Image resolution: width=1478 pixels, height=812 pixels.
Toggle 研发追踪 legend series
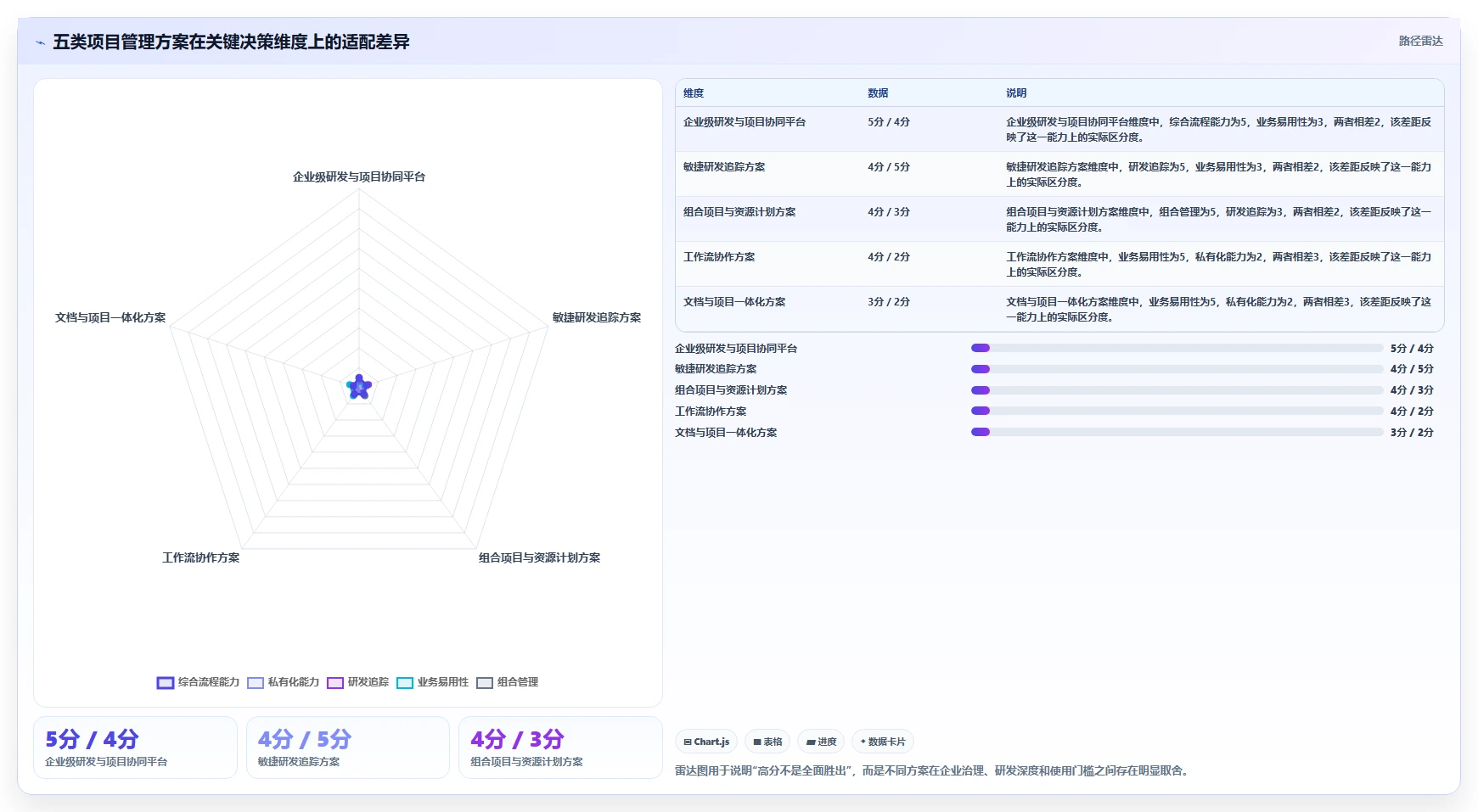[x=358, y=682]
